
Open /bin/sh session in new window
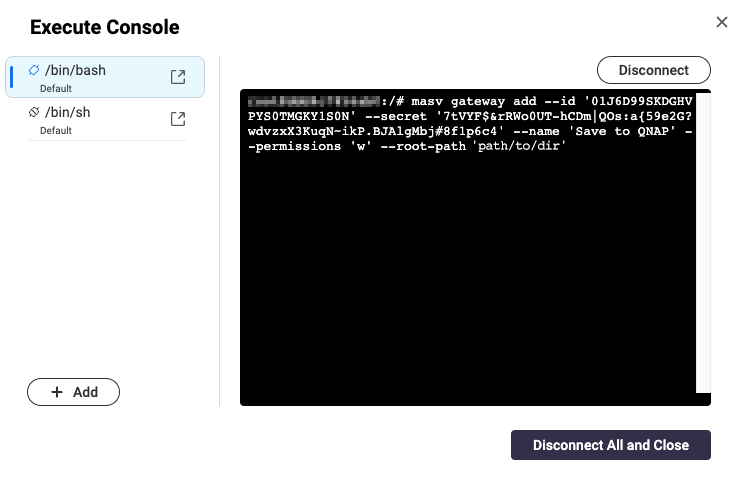click(178, 119)
